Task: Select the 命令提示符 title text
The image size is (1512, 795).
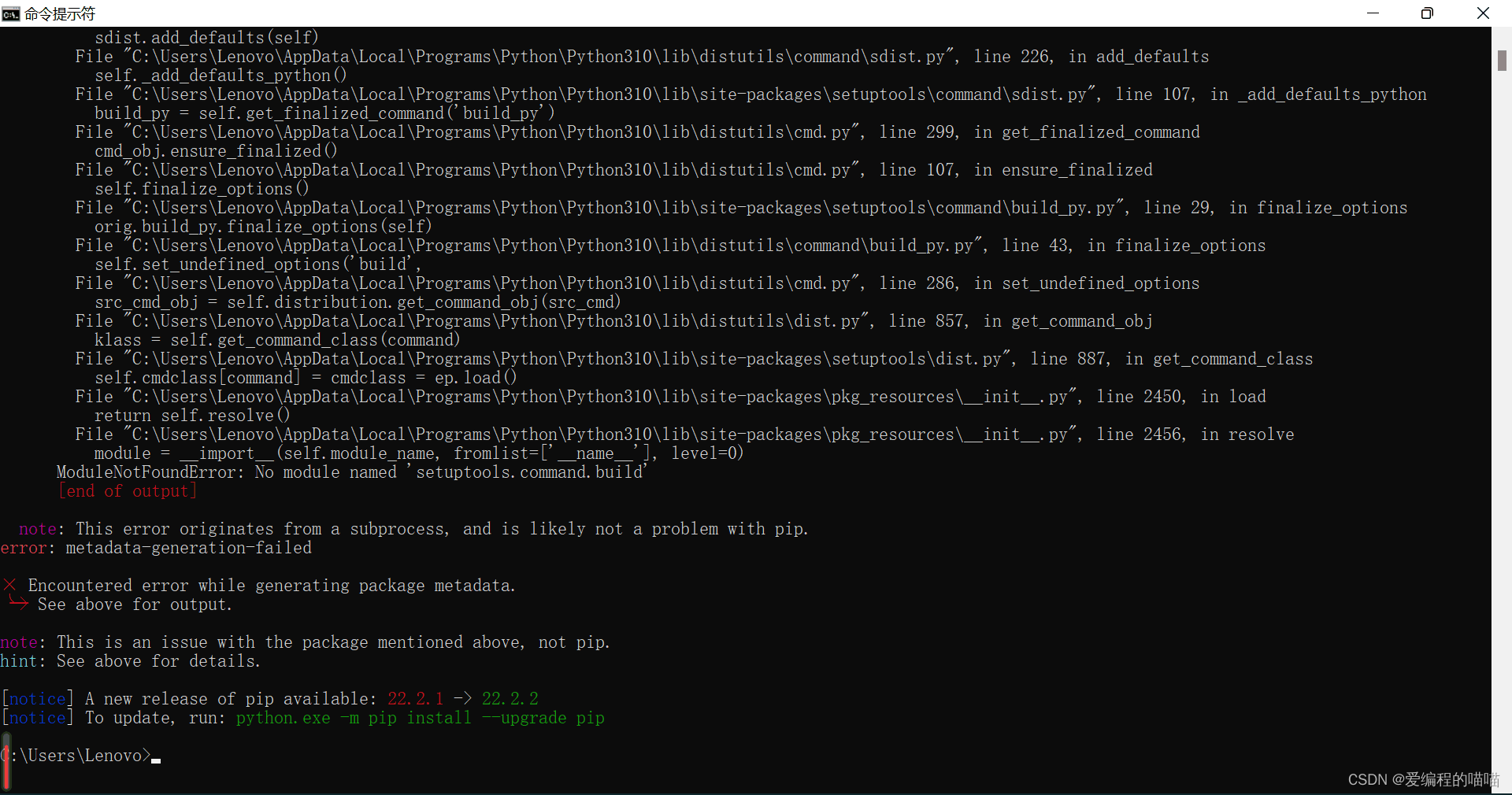Action: [x=60, y=13]
